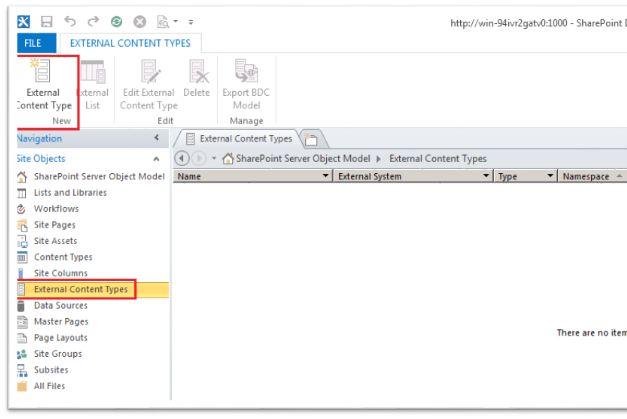This screenshot has width=627, height=419.
Task: Click External Content Types breadcrumb
Action: (x=438, y=159)
